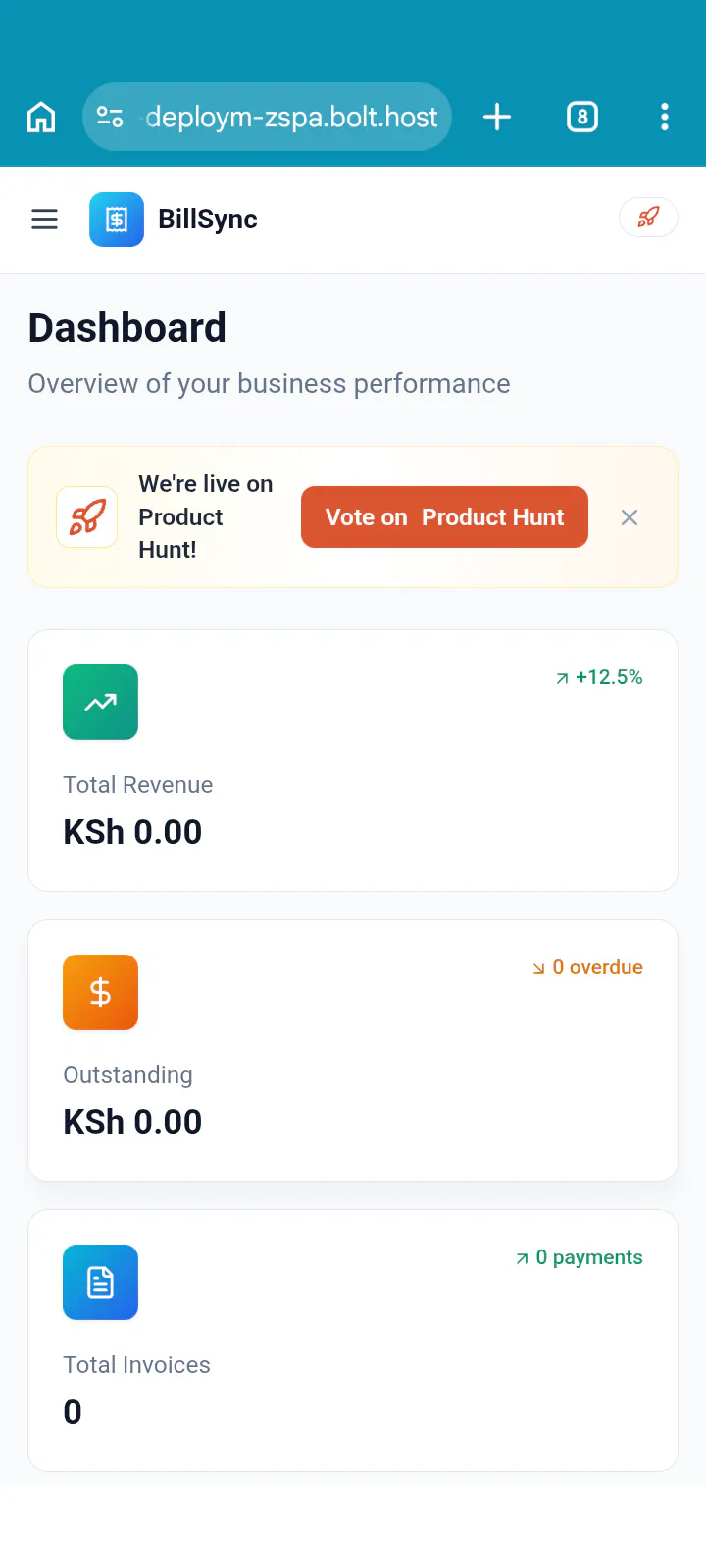Go to the browser home page
Image resolution: width=706 pixels, height=1568 pixels.
pyautogui.click(x=41, y=117)
